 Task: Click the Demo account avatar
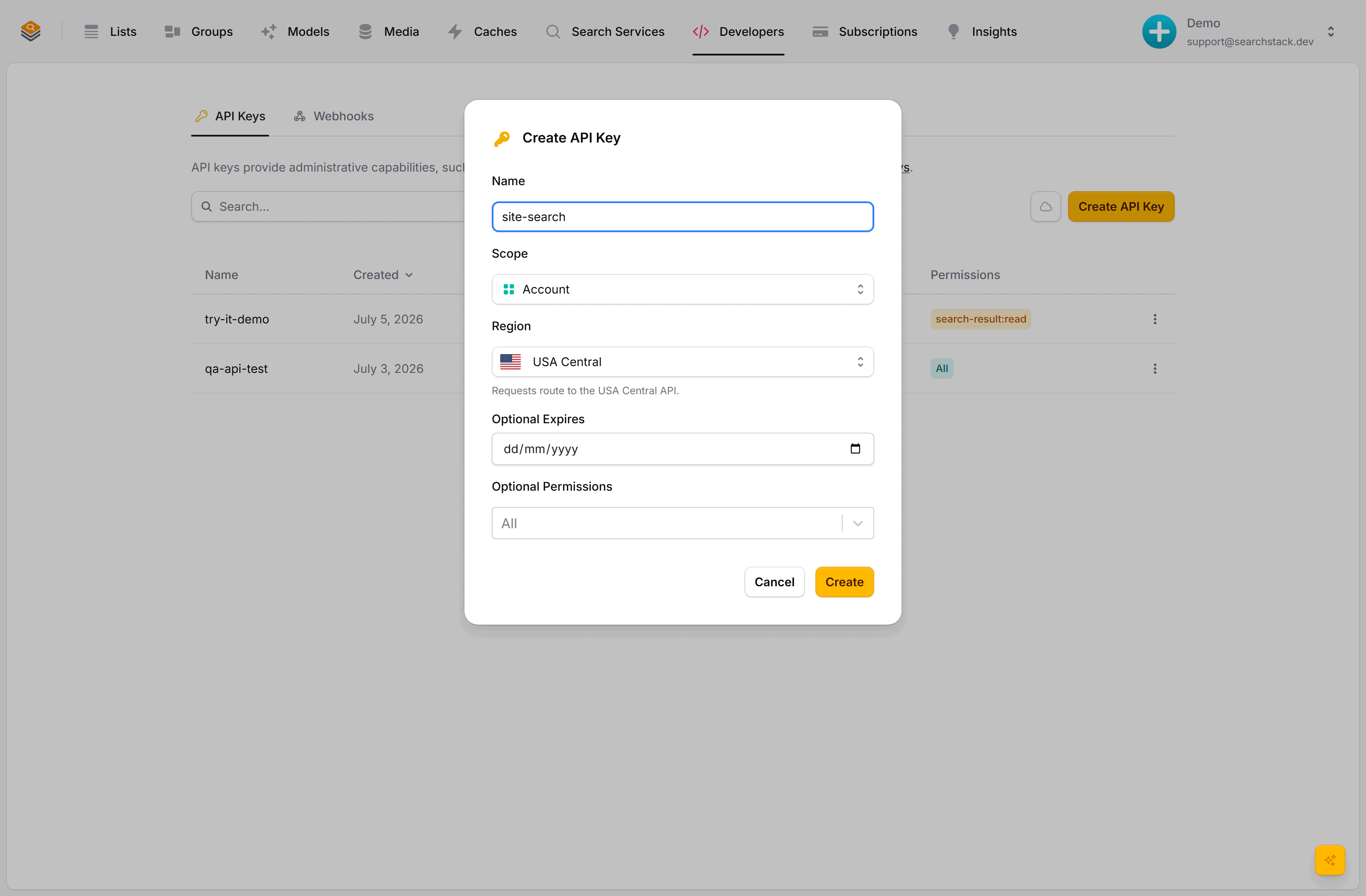coord(1159,32)
